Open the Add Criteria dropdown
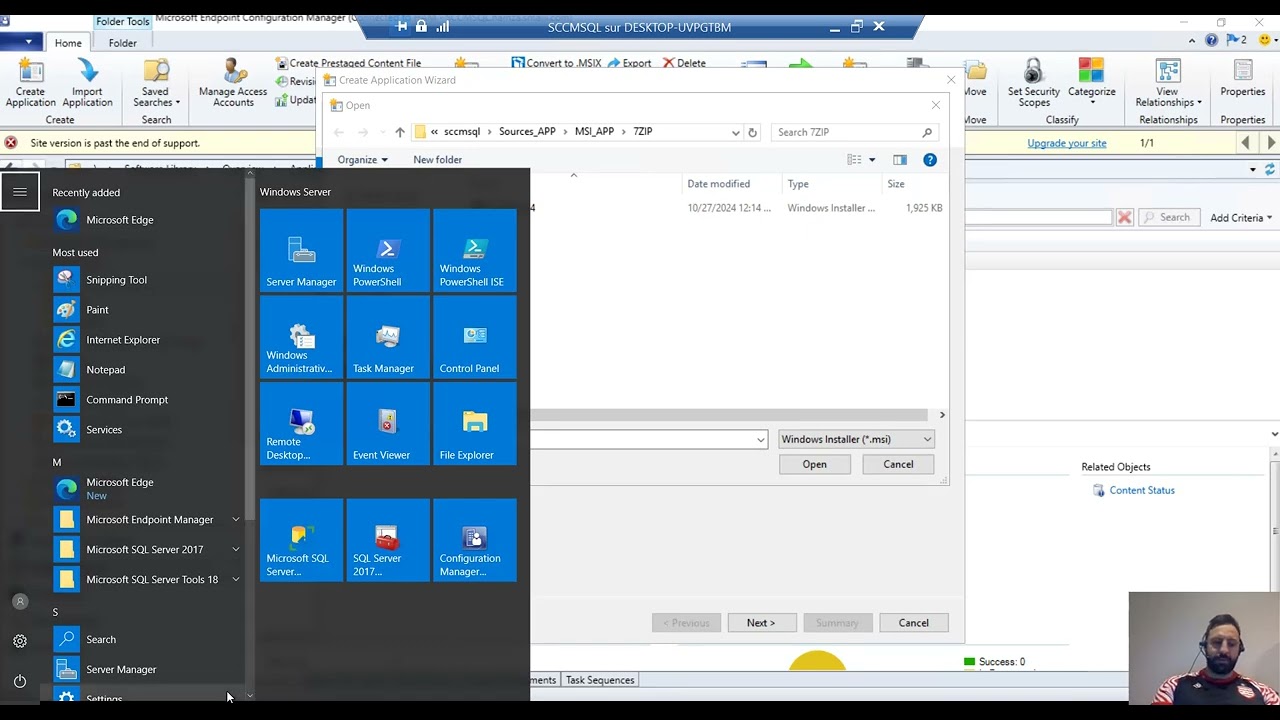 (x=1241, y=218)
